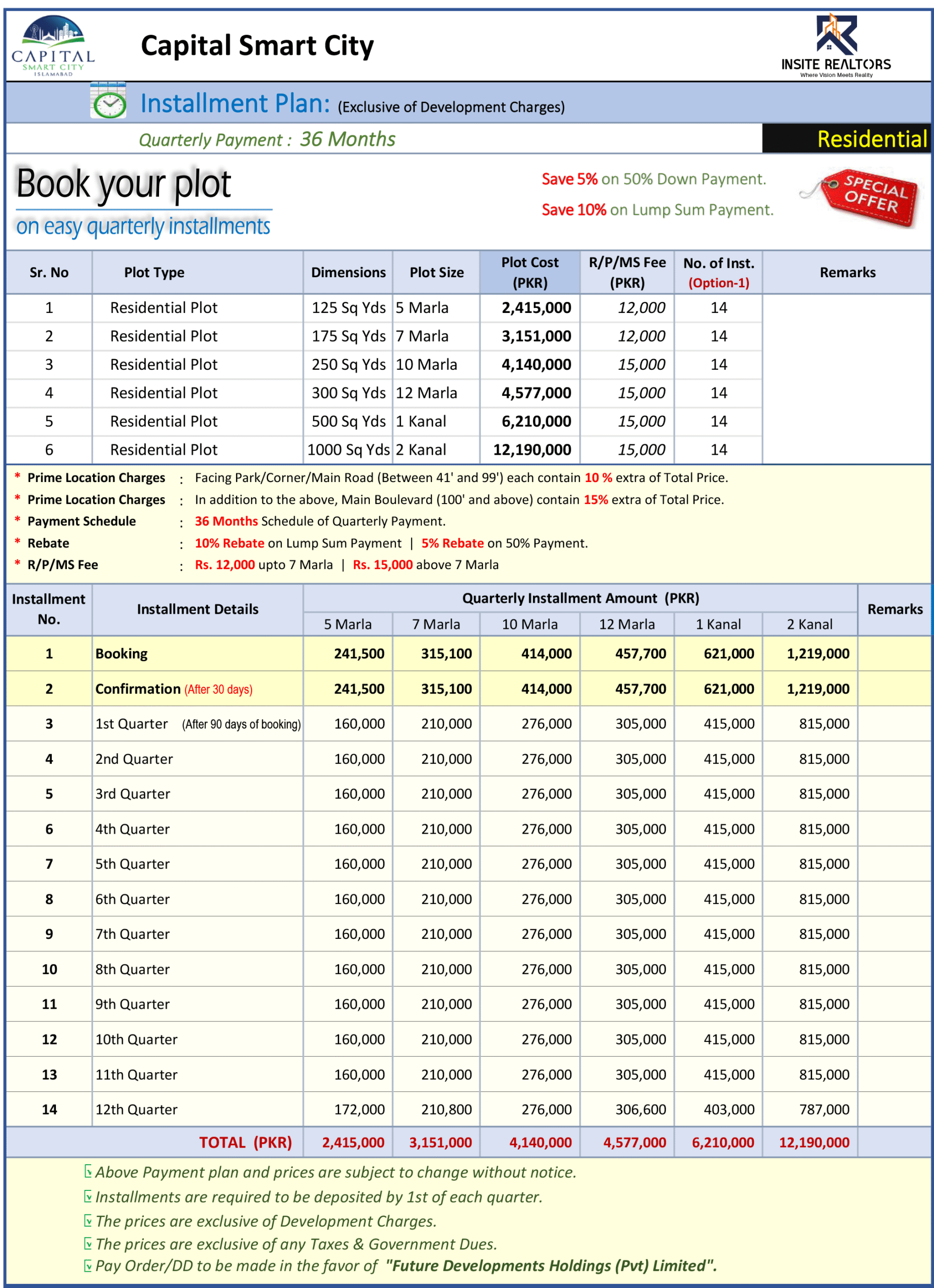
Task: Click the clock calendar icon
Action: click(x=109, y=101)
